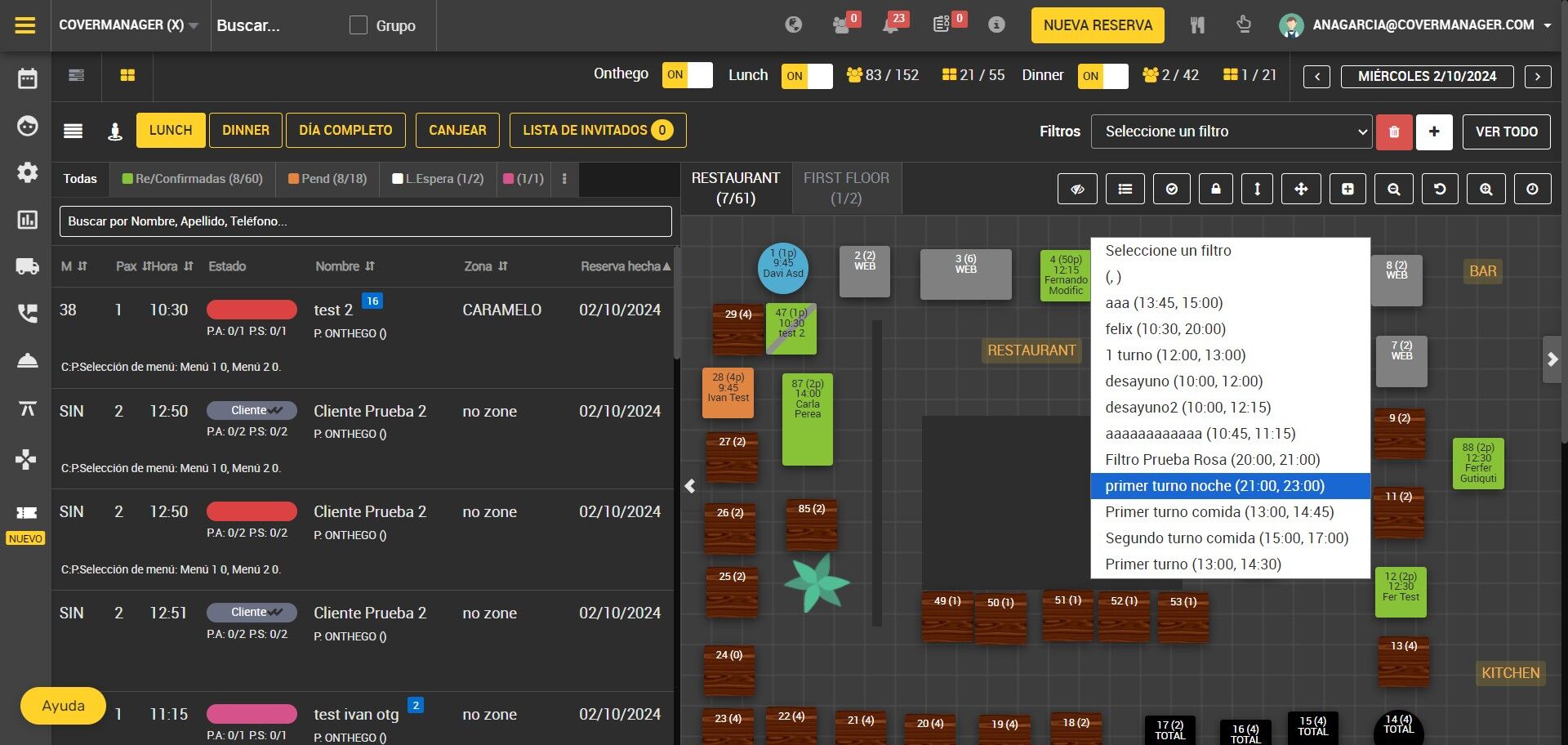Open the hamburger main menu

[25, 25]
